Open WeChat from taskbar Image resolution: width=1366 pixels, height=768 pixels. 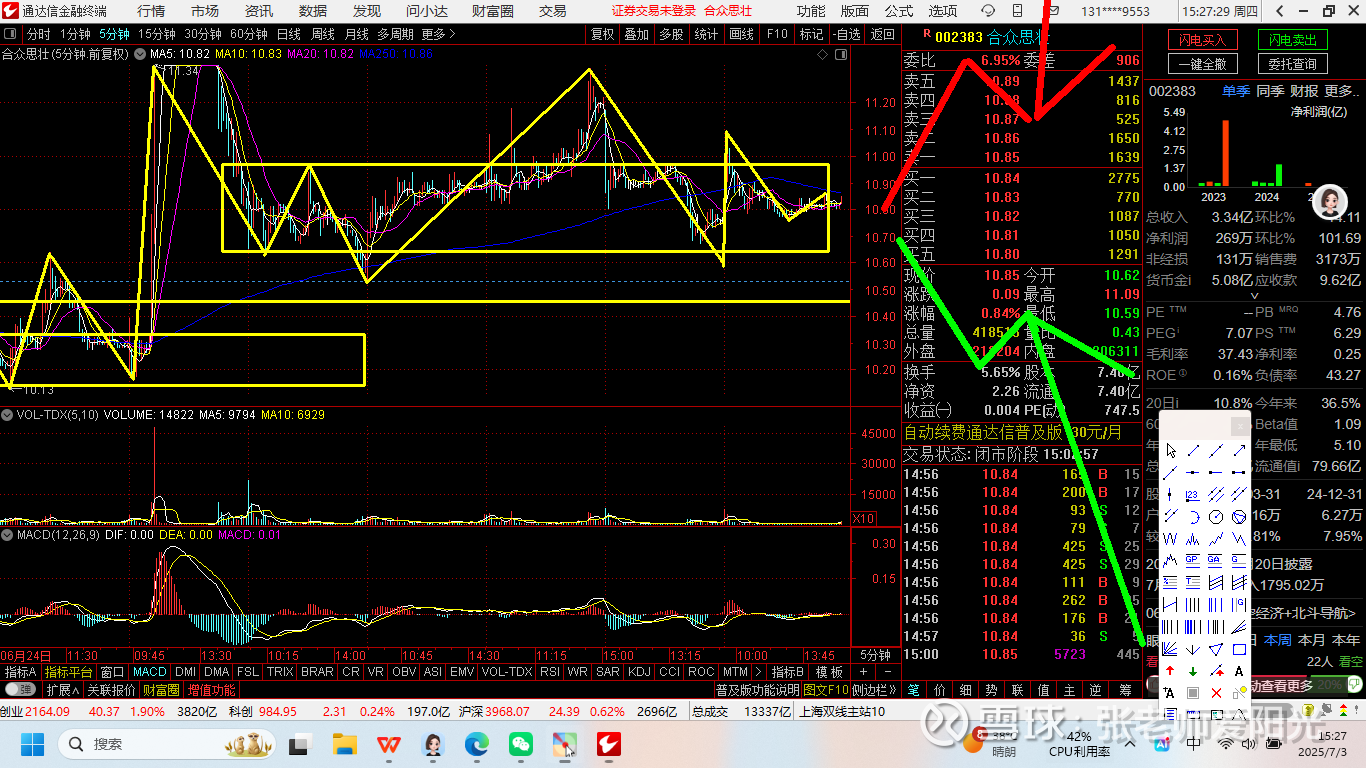point(521,744)
